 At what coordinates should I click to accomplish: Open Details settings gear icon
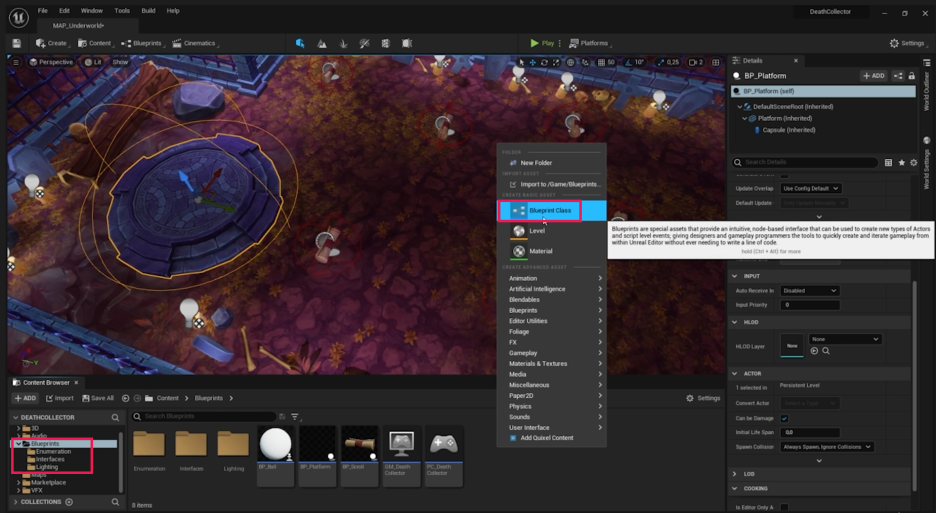click(913, 162)
